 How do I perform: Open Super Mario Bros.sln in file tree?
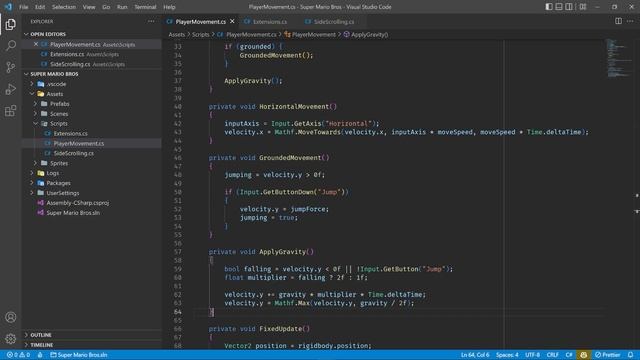73,213
